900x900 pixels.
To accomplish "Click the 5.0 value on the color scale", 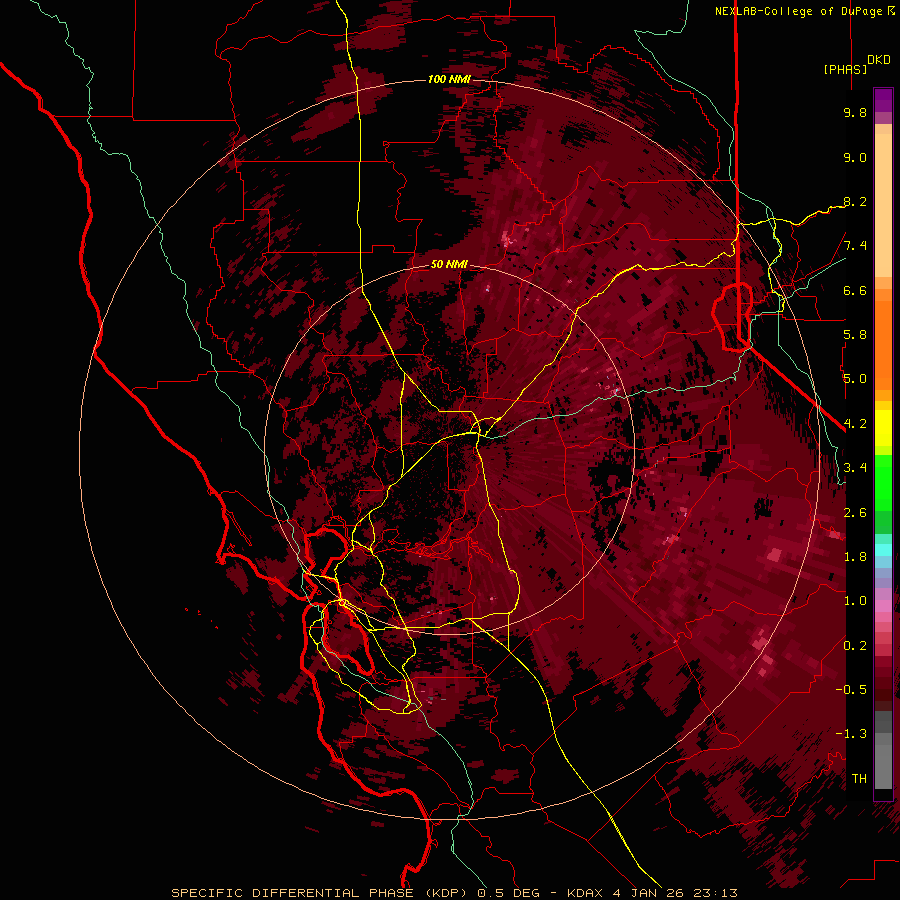I will pos(855,379).
